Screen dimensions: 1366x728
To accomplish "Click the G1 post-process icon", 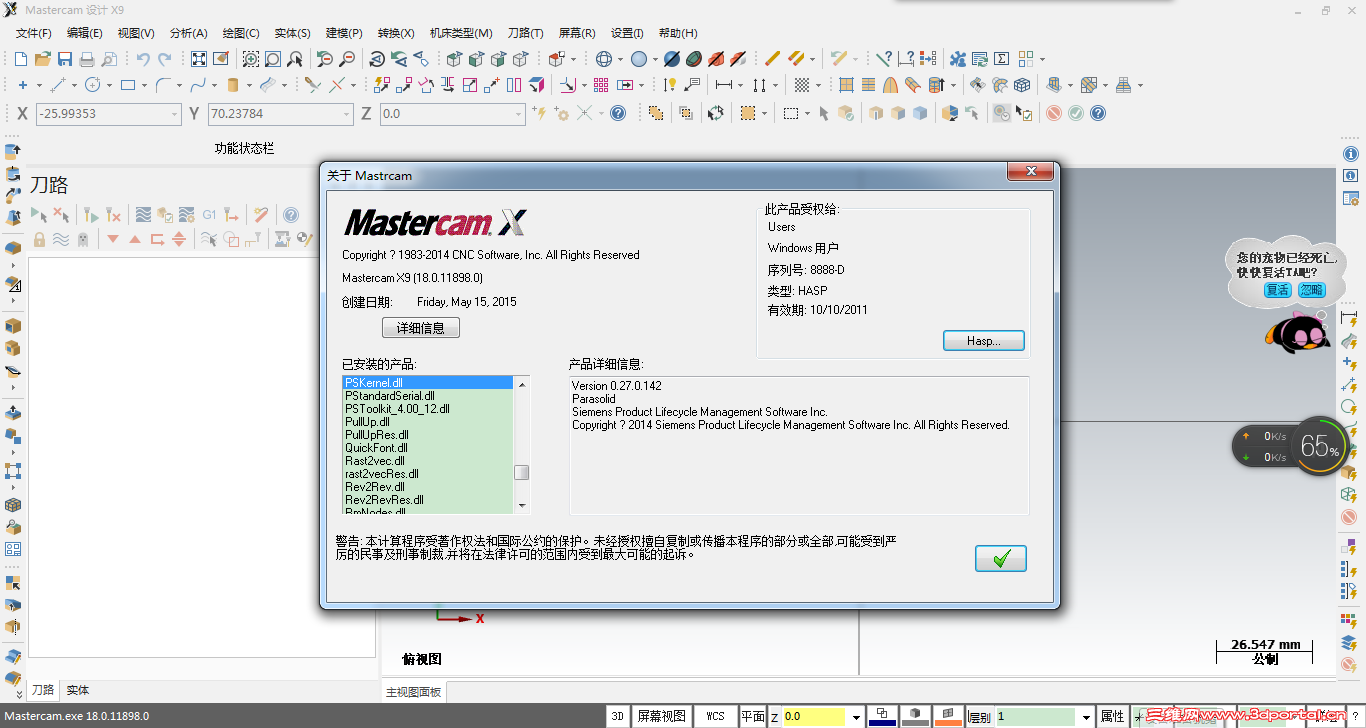I will point(209,214).
